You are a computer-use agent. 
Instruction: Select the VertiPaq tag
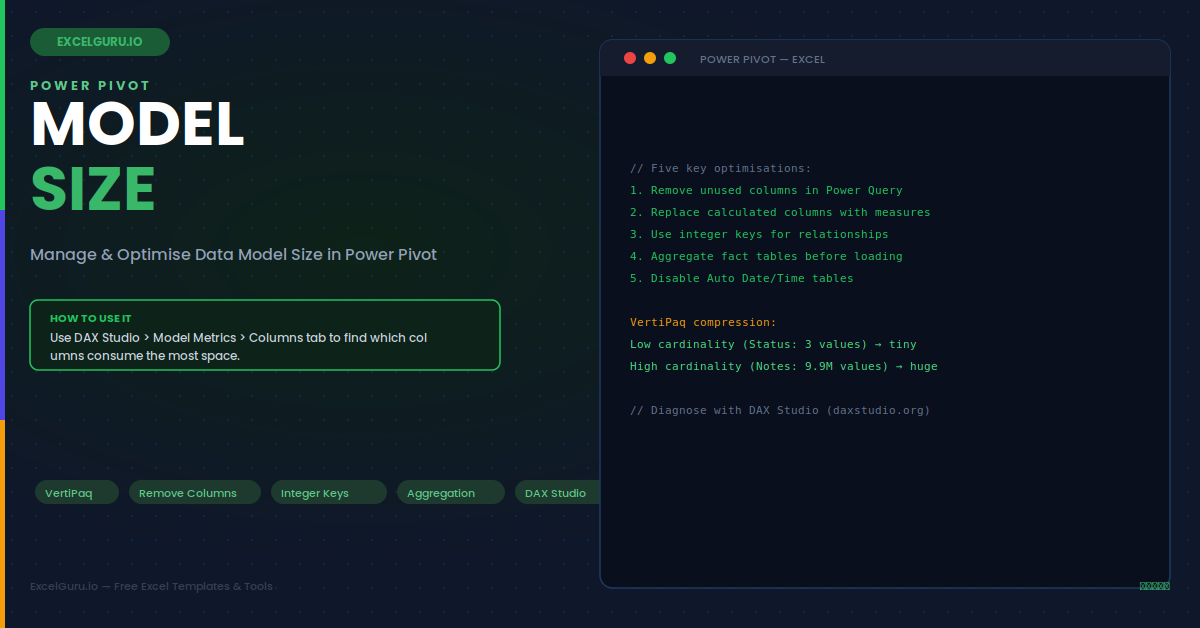[76, 492]
